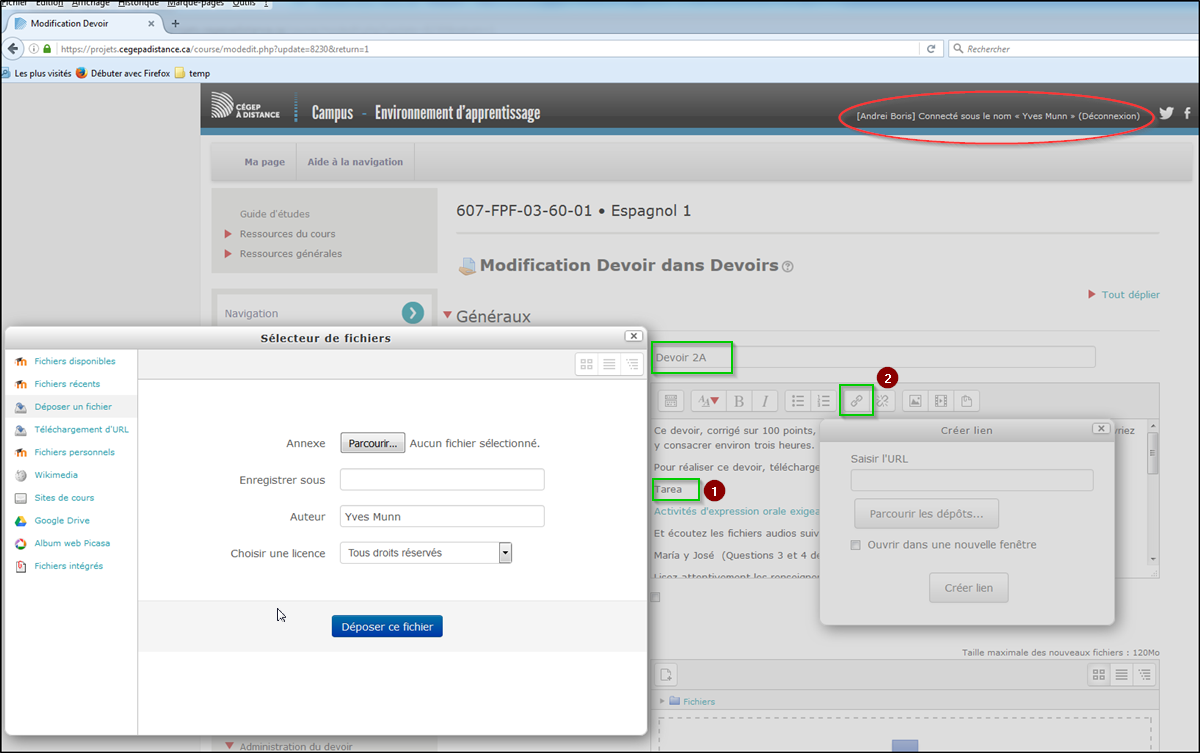Screen dimensions: 1200x753
Task: Toggle bold formatting in the editor
Action: pos(739,401)
